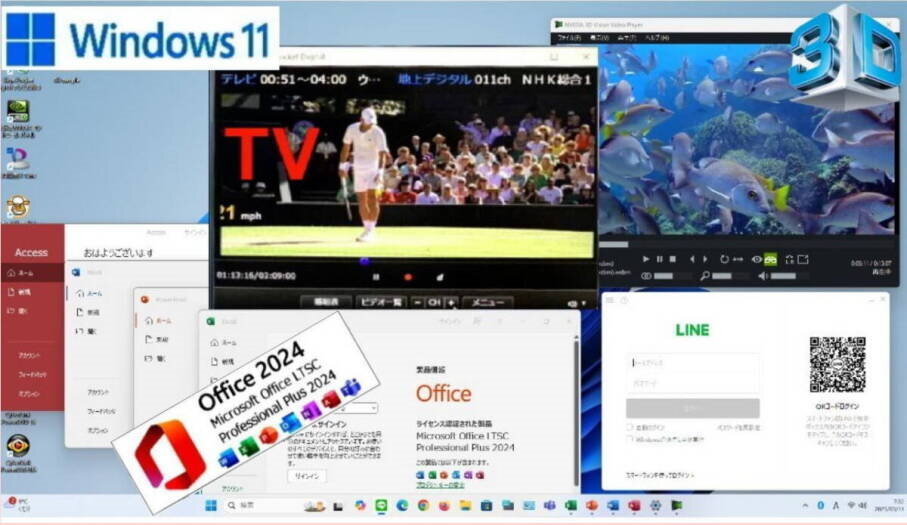907x525 pixels.
Task: Open the ビデオ一覧 video list
Action: point(381,302)
